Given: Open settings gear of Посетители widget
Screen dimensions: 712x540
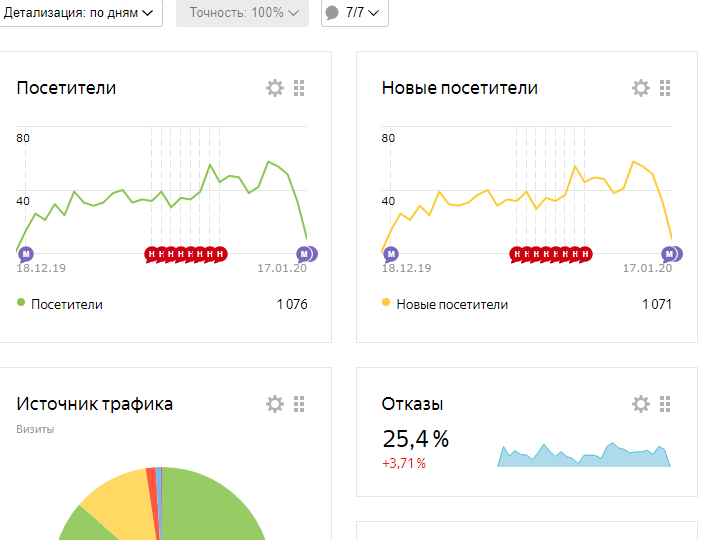Looking at the screenshot, I should click(275, 88).
